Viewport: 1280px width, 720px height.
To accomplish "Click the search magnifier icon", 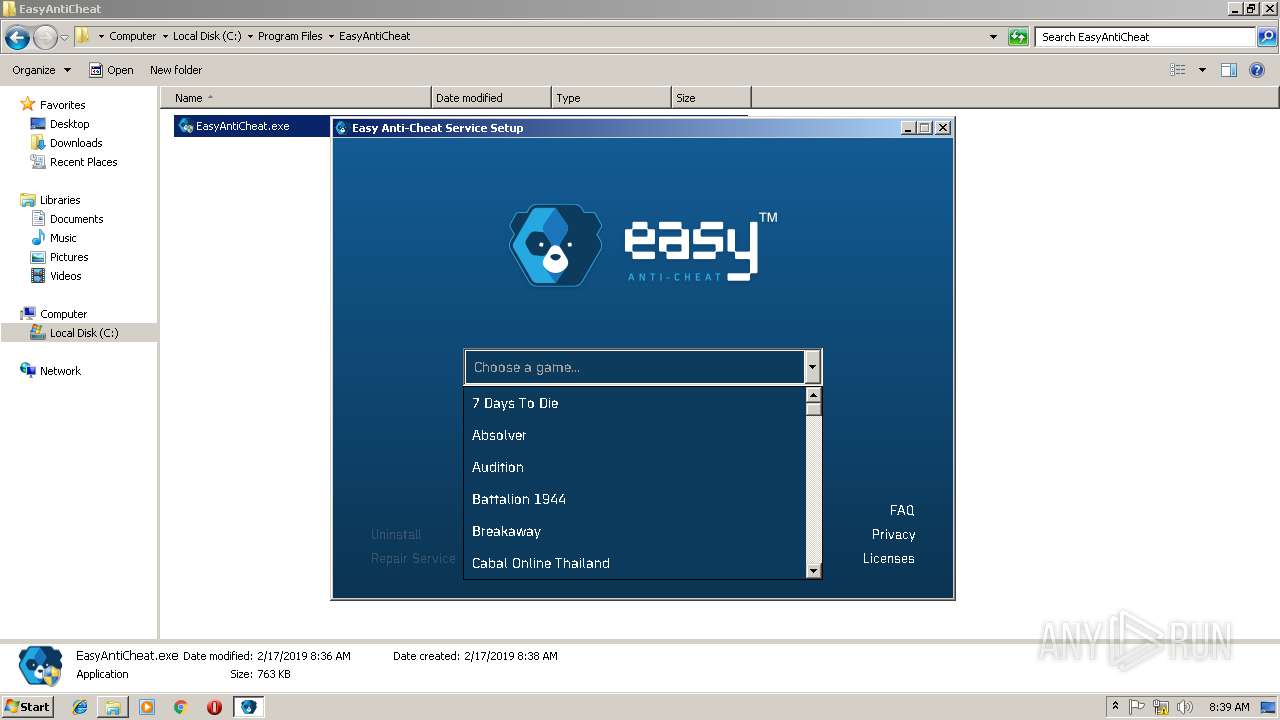I will pos(1267,37).
